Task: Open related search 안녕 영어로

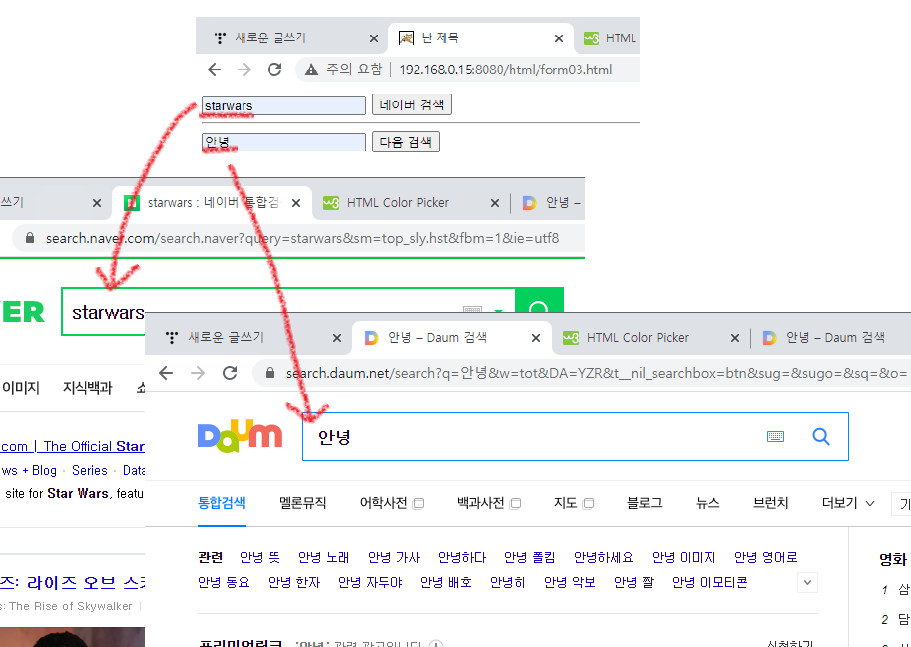Action: point(765,558)
